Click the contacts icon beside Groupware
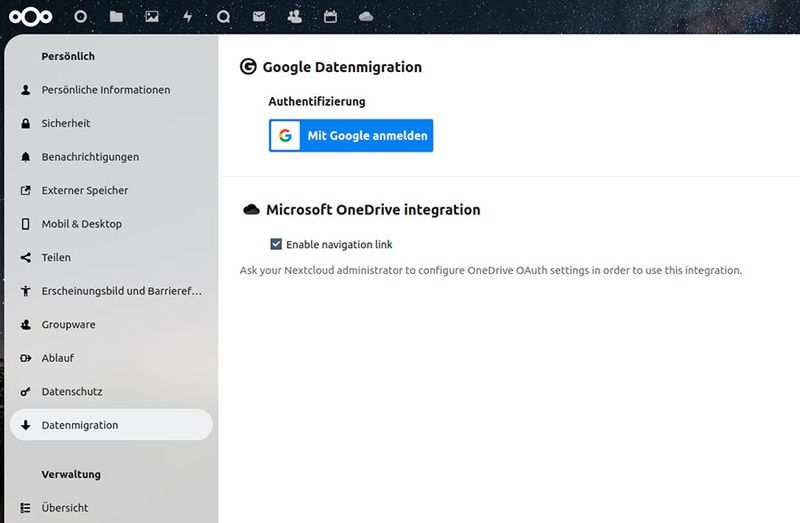The width and height of the screenshot is (800, 523). tap(26, 325)
